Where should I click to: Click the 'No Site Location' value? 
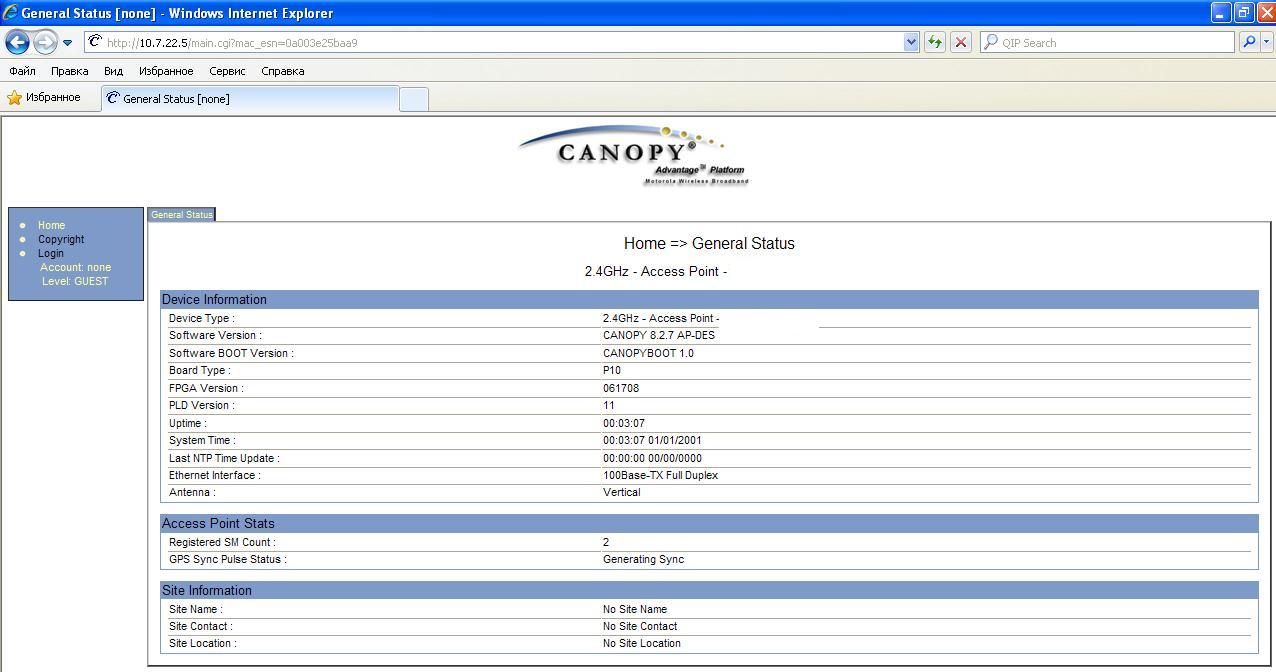pos(642,643)
